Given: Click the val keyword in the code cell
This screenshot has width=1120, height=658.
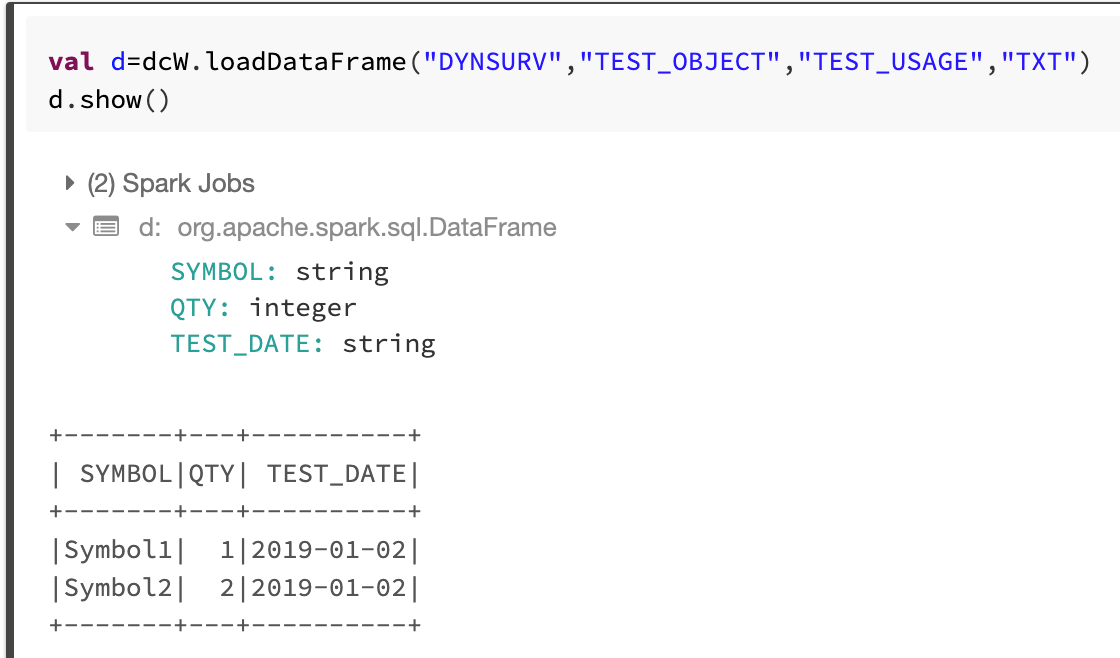Looking at the screenshot, I should click(x=72, y=62).
